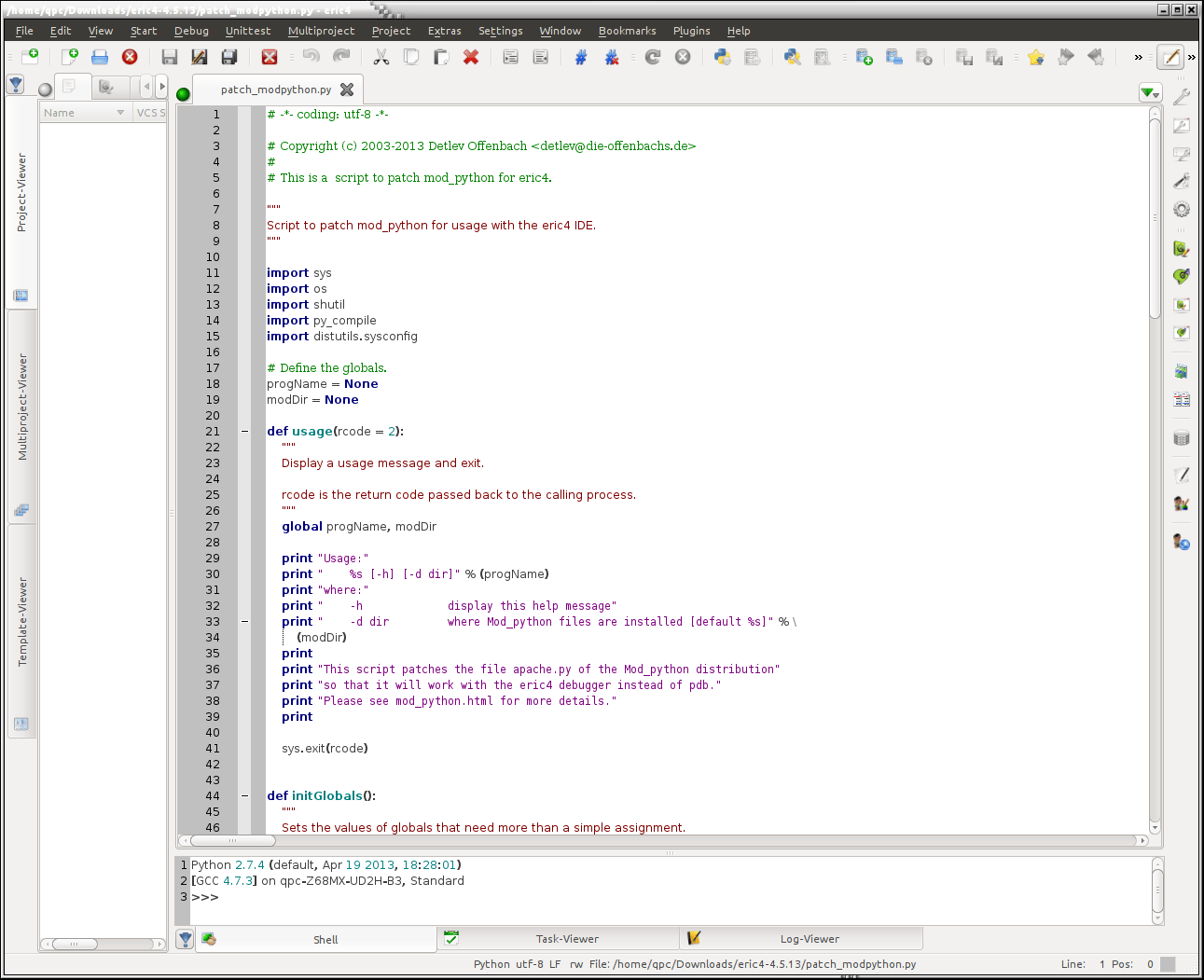
Task: Collapse the initGlobals function code fold
Action: tap(244, 795)
